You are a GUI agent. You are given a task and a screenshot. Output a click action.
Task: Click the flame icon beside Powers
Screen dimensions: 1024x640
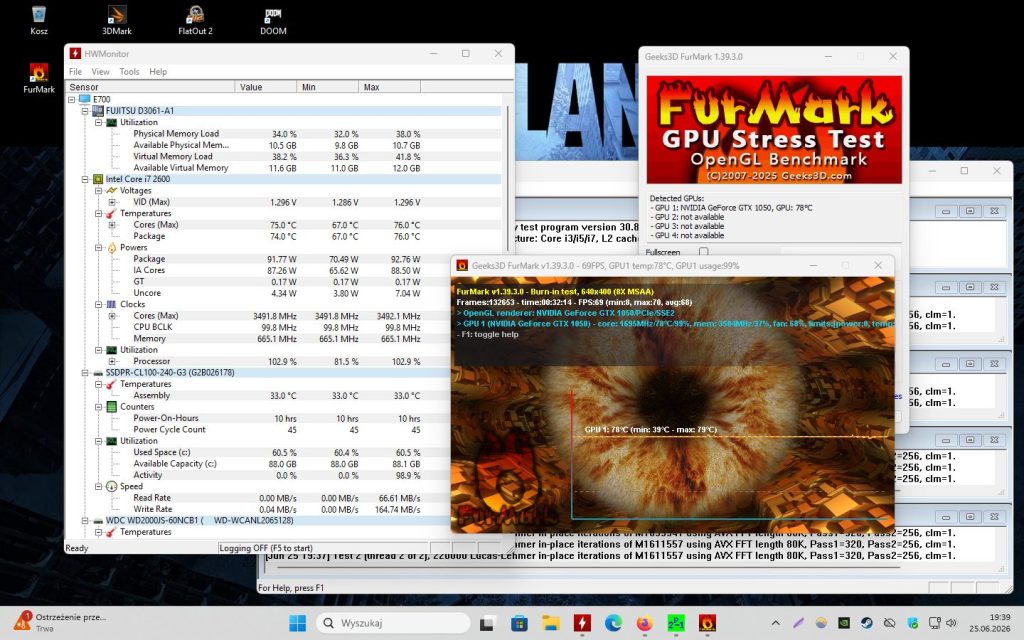coord(112,248)
